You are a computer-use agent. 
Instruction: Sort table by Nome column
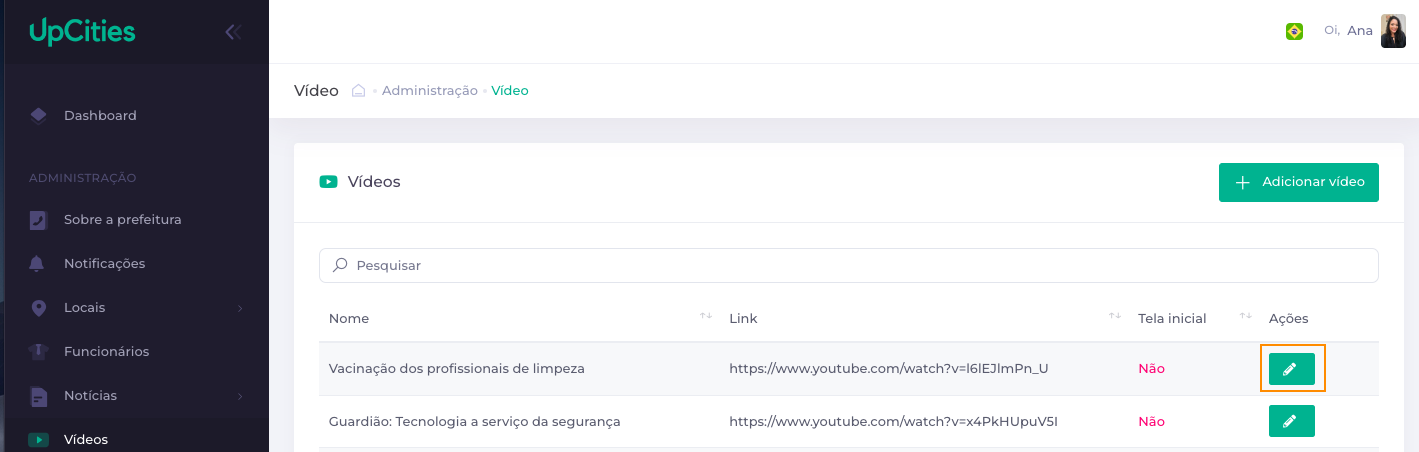tap(705, 316)
